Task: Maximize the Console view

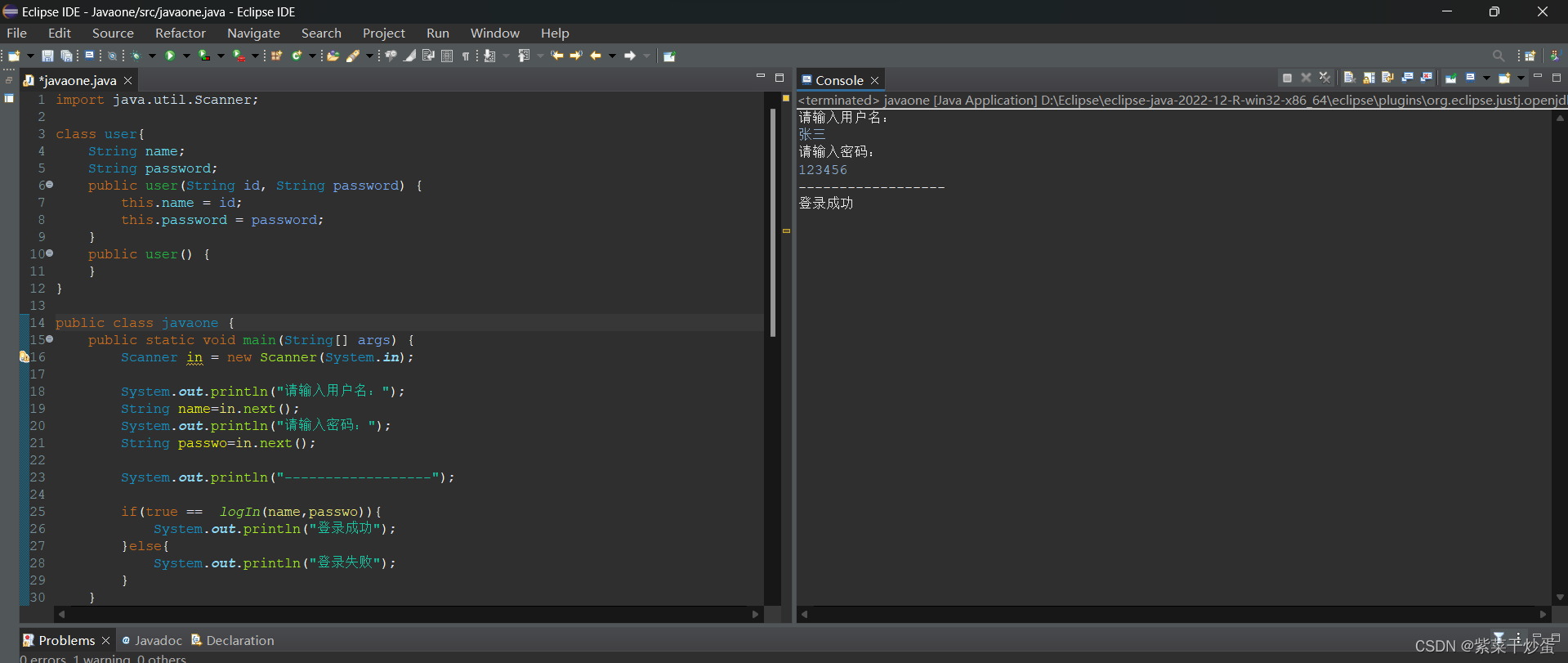Action: coord(1557,78)
